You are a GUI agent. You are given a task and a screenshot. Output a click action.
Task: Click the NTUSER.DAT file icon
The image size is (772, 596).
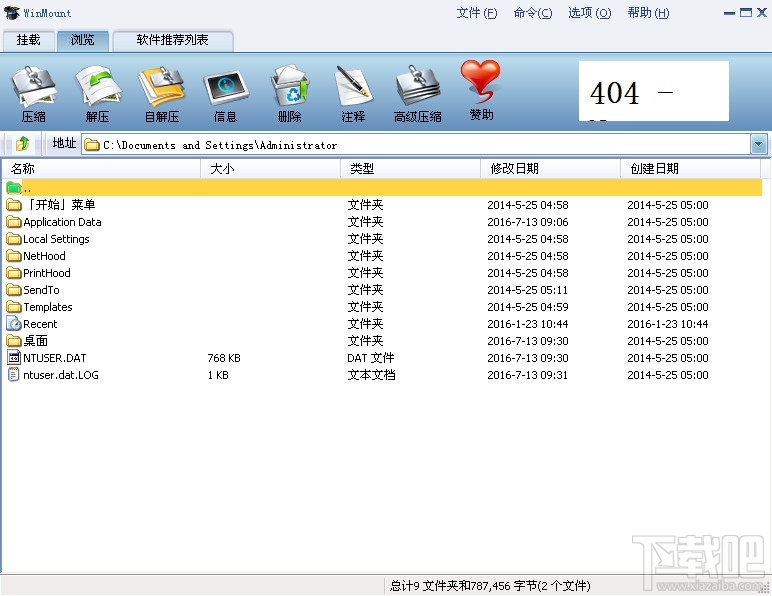(x=14, y=358)
